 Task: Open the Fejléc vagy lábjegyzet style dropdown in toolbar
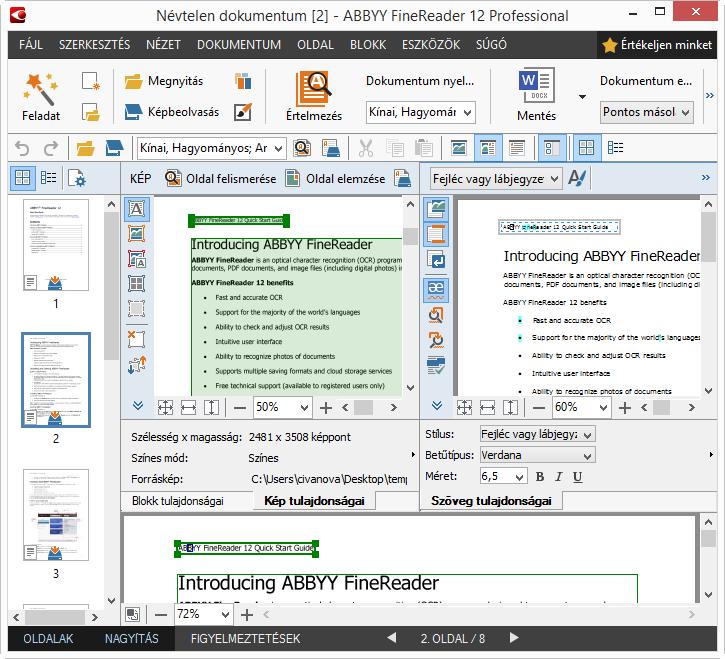click(x=496, y=179)
